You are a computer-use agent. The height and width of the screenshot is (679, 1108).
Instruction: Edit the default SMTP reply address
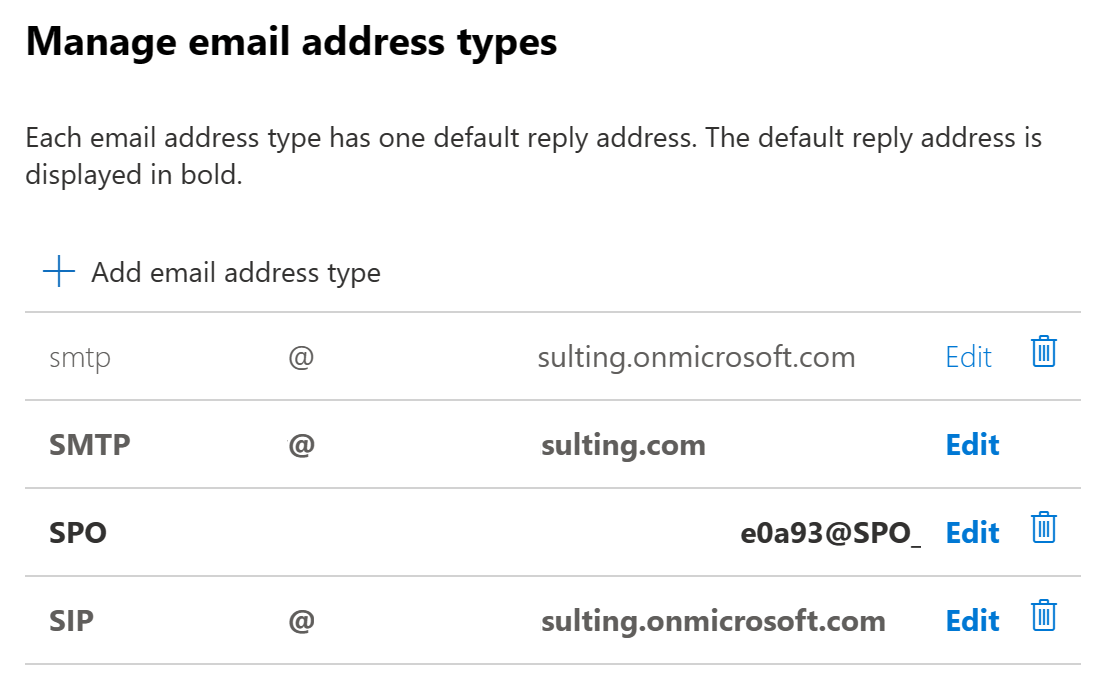point(972,444)
